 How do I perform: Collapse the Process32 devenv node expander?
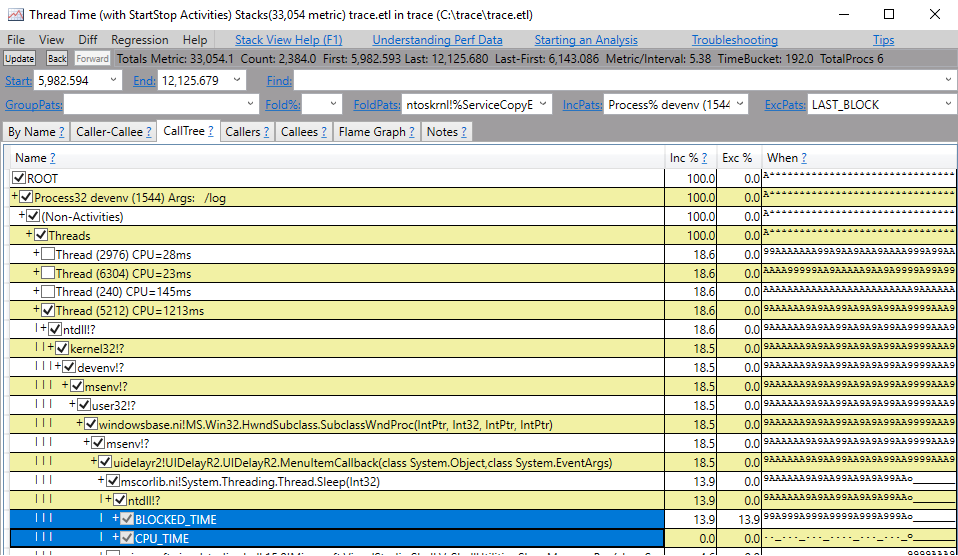point(15,197)
